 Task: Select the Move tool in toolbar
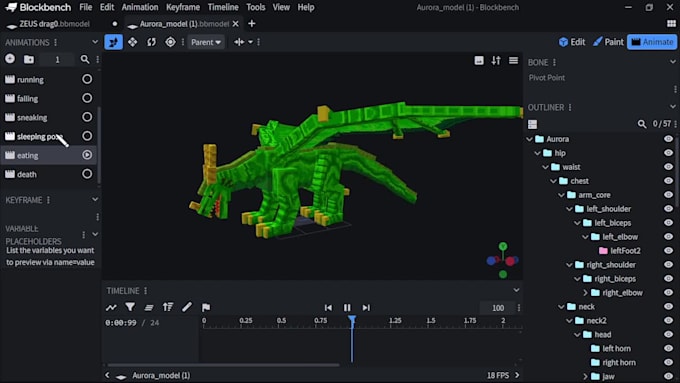tap(114, 42)
